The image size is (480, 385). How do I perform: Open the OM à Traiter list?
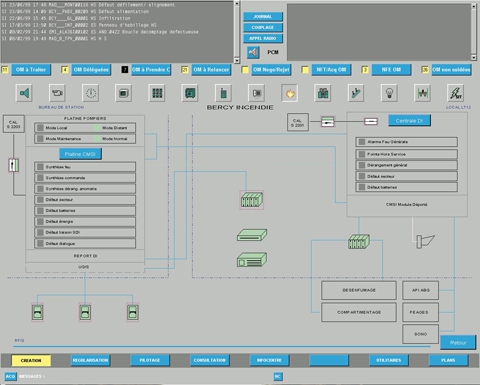click(31, 70)
